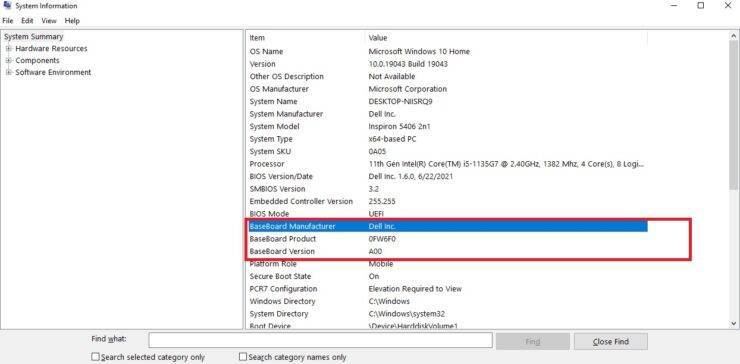Click the value Dell Inc. 1.6.0, 6/22/2021
The height and width of the screenshot is (364, 740).
pyautogui.click(x=411, y=177)
